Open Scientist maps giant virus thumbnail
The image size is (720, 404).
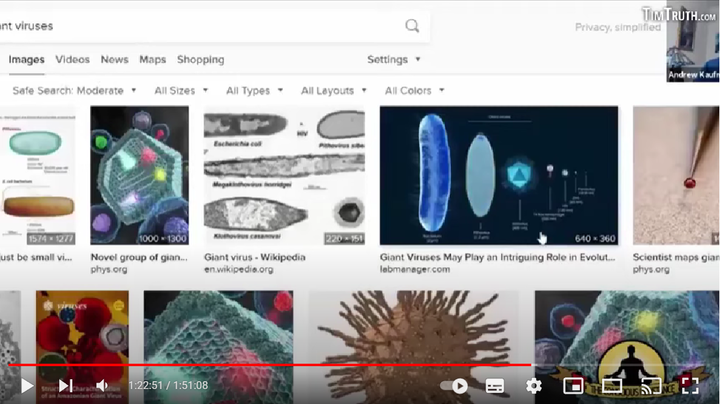(x=676, y=175)
